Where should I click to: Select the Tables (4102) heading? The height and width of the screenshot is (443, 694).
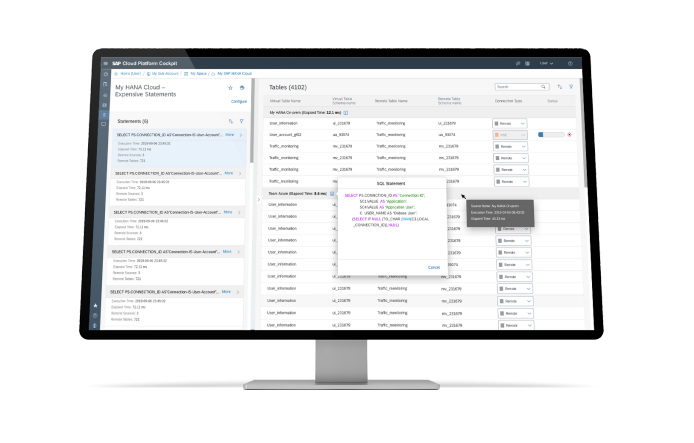[288, 87]
